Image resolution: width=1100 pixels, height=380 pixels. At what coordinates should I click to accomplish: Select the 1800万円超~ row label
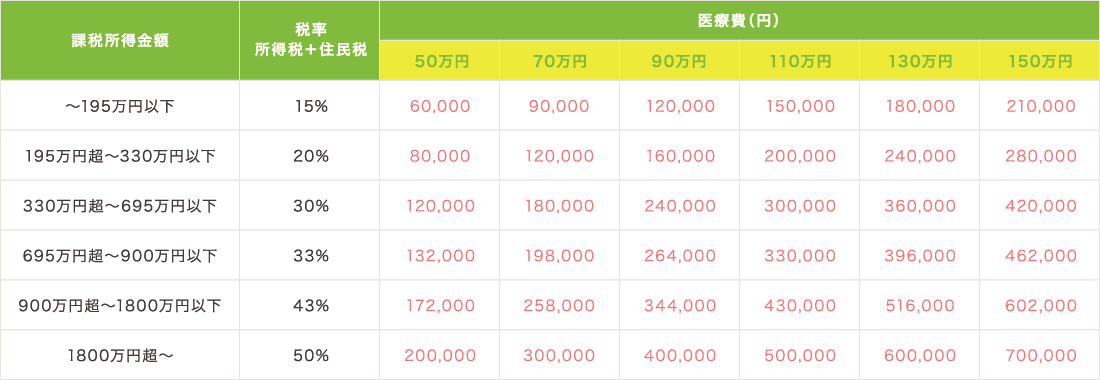coord(119,355)
